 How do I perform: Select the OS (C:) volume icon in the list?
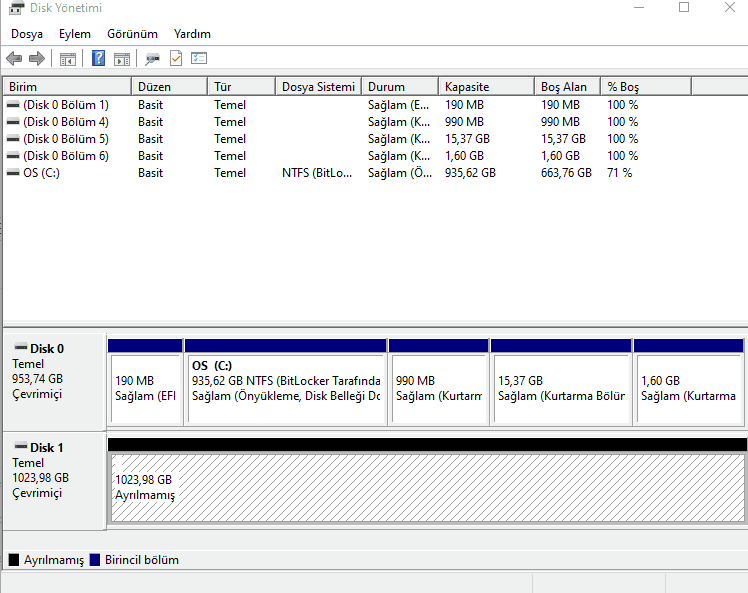coord(13,173)
